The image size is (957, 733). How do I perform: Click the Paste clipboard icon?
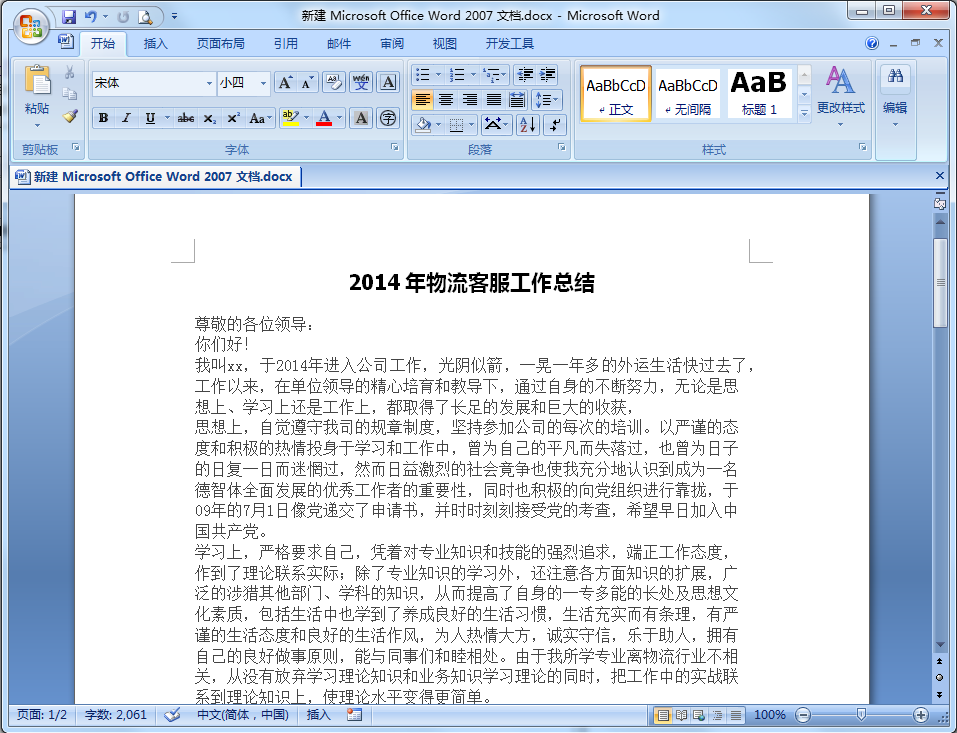click(37, 81)
